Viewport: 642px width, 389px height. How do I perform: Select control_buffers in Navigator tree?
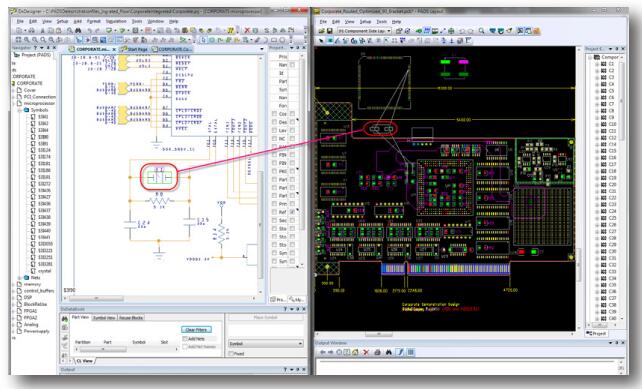click(x=39, y=291)
